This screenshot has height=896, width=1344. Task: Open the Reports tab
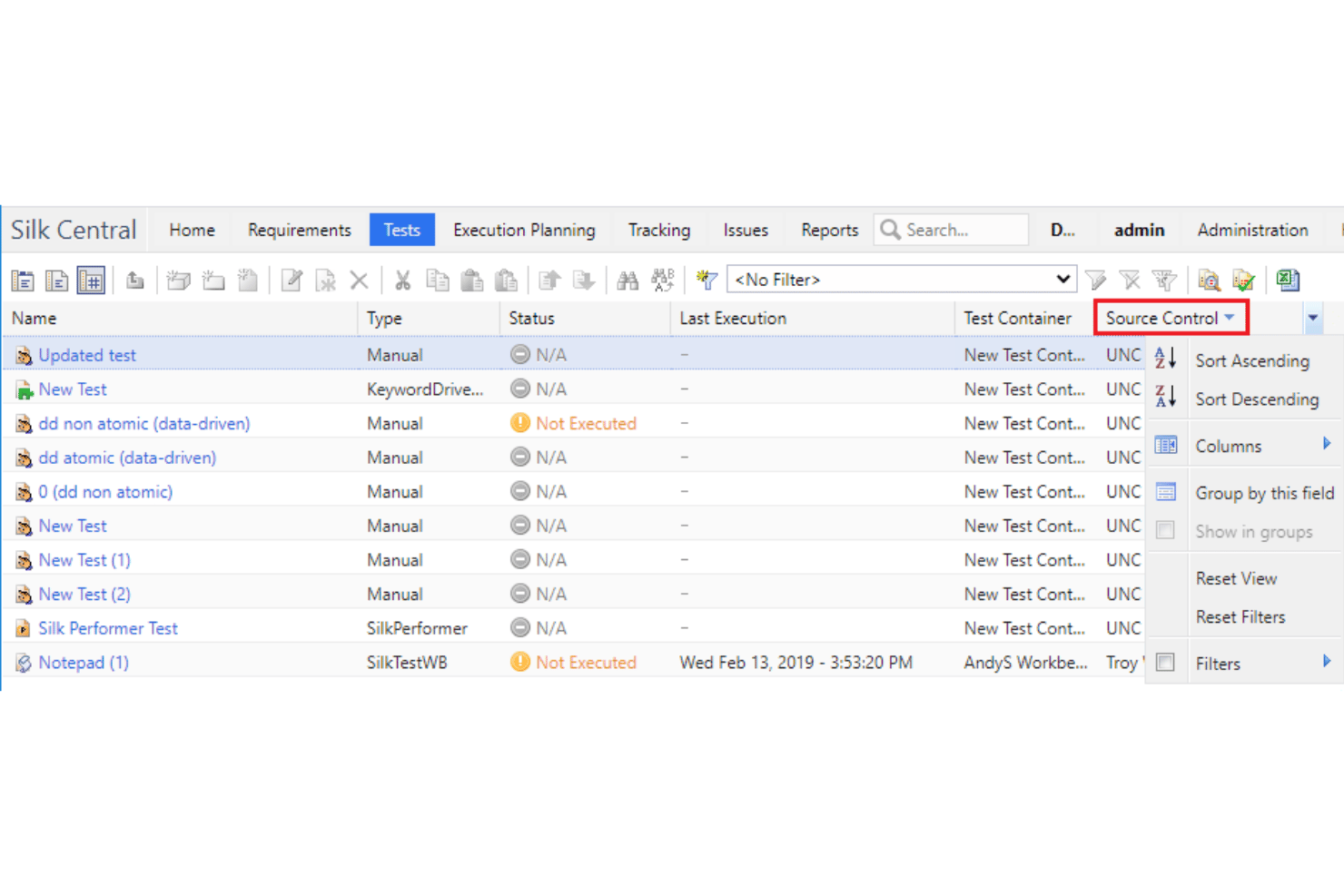(x=829, y=231)
